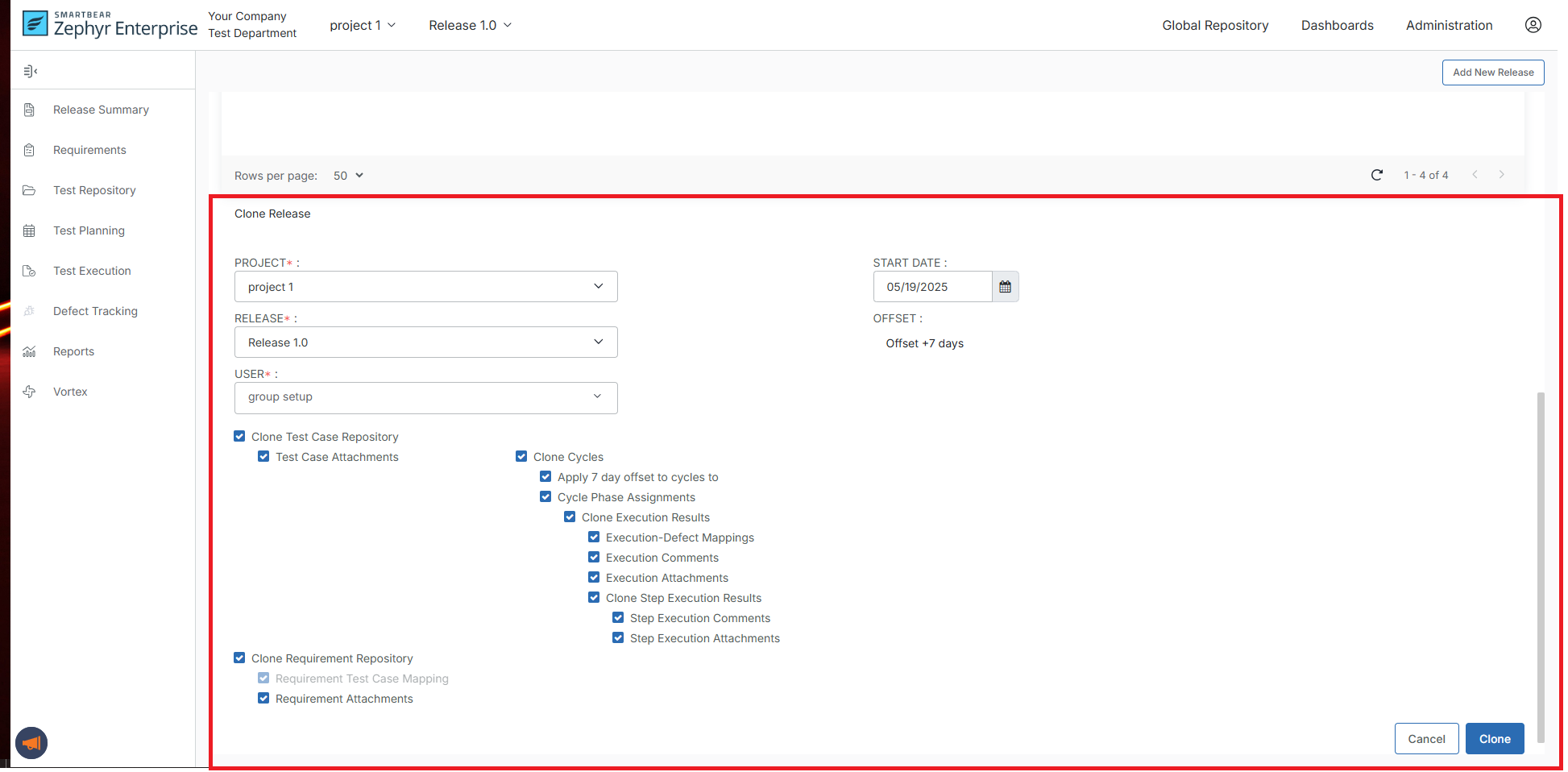1568x772 pixels.
Task: Click the vertical scrollbar in clone panel
Action: [x=1541, y=564]
